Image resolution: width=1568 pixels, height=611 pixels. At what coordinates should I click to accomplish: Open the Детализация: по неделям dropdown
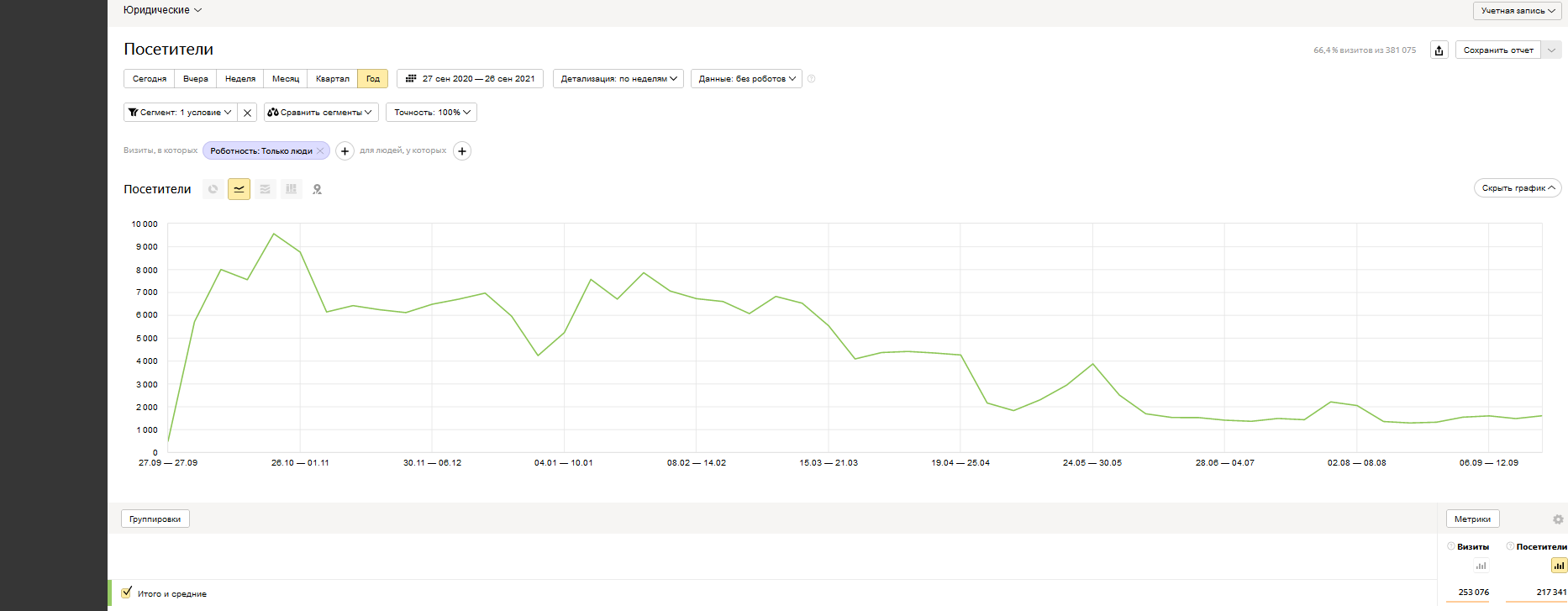pyautogui.click(x=618, y=79)
